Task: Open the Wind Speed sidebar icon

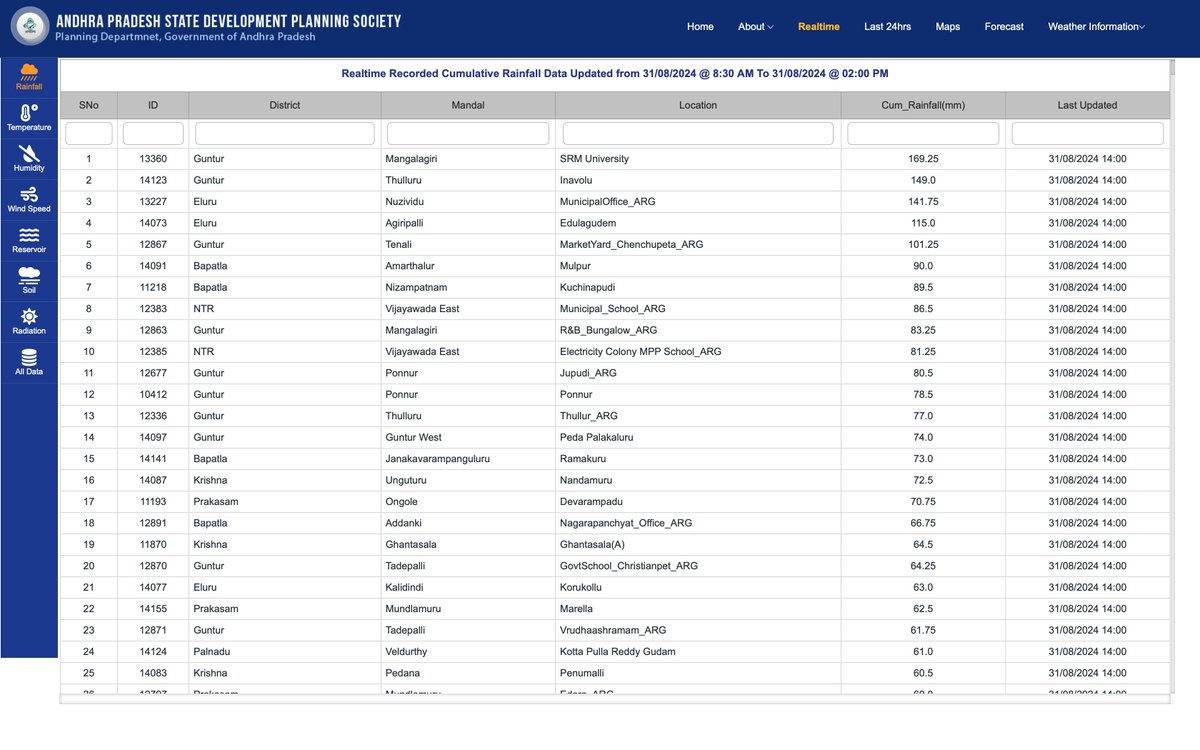Action: (29, 199)
